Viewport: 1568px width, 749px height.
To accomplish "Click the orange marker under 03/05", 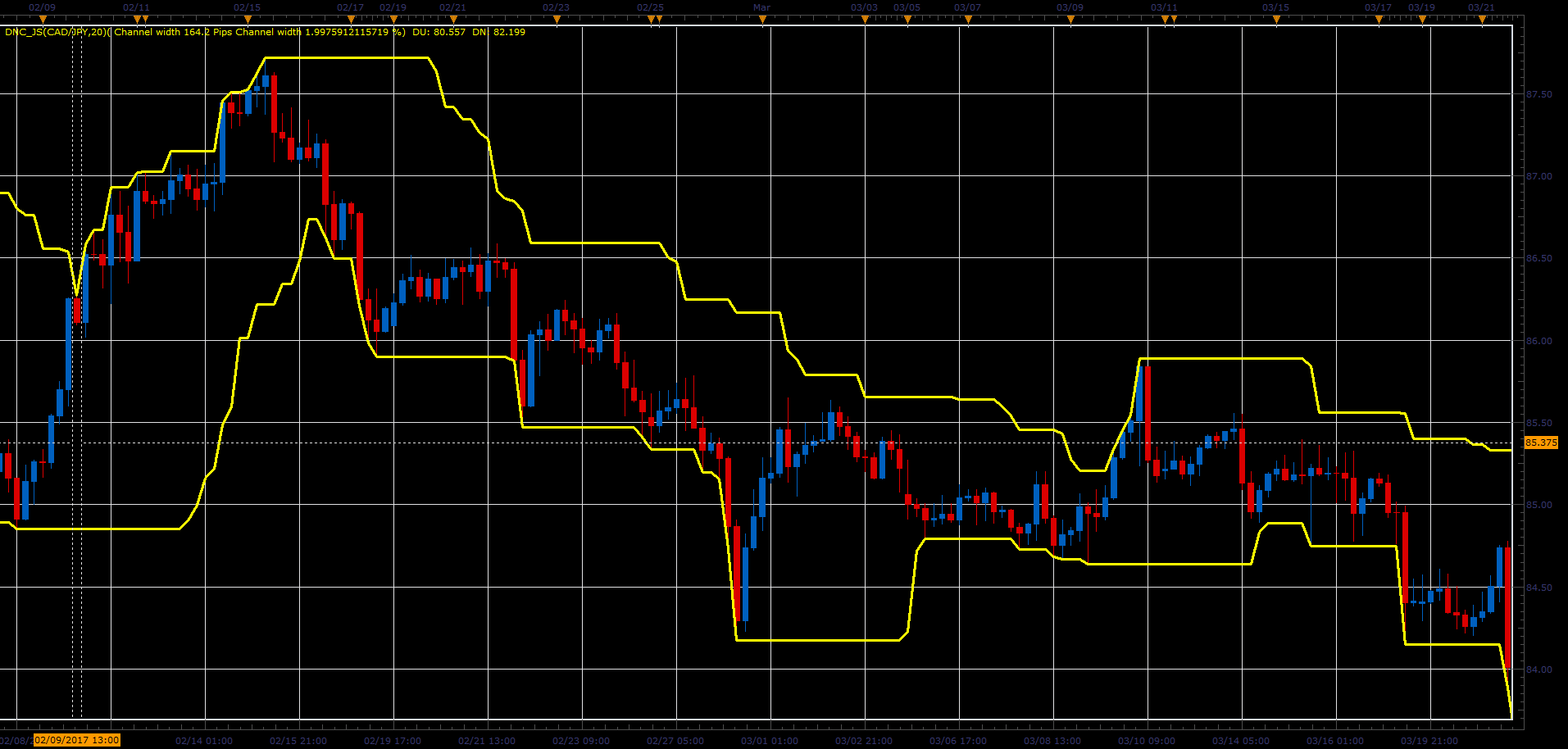I will click(907, 20).
